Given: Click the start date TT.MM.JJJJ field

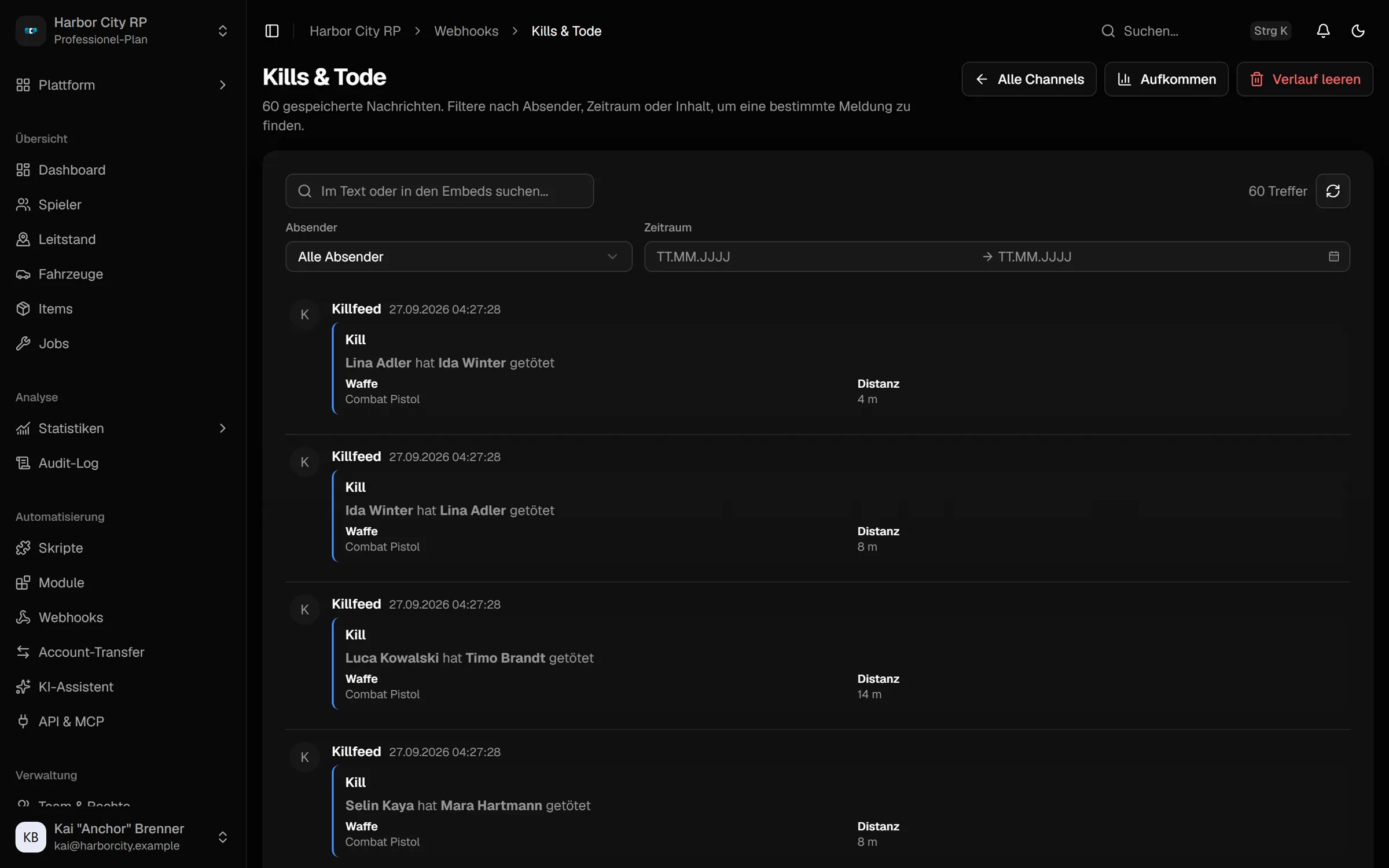Looking at the screenshot, I should pyautogui.click(x=693, y=256).
